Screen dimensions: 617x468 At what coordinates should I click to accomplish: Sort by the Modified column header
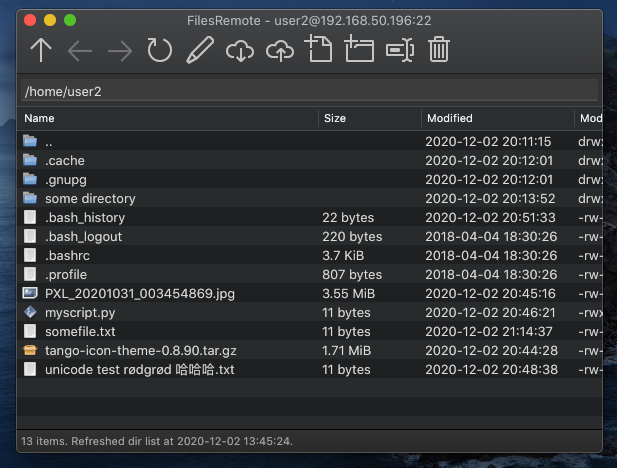[498, 118]
